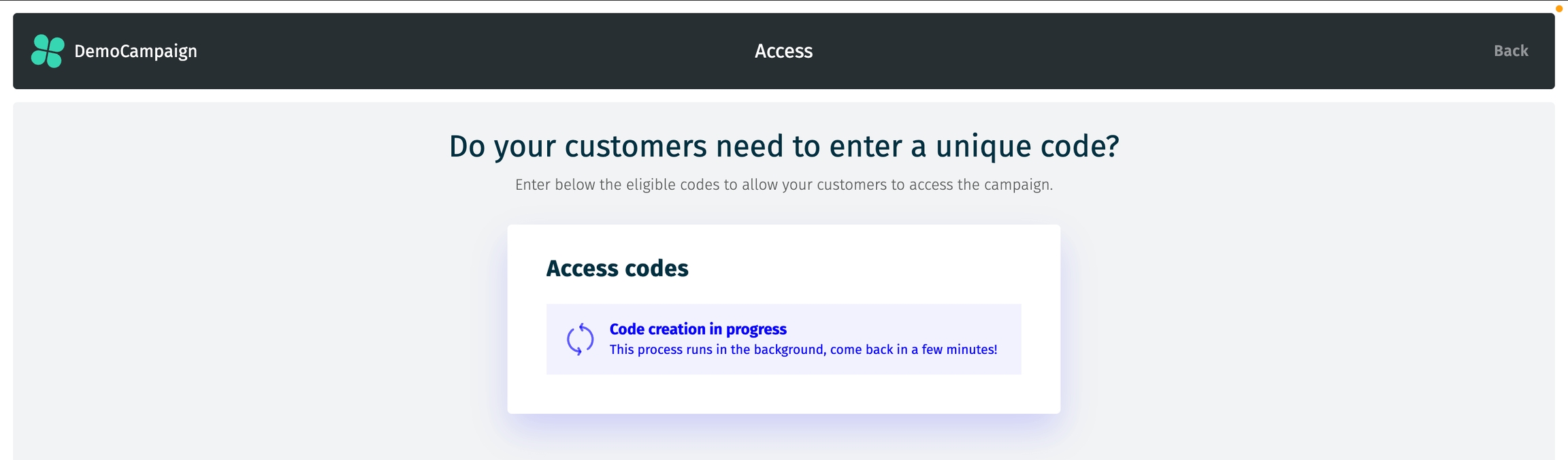The height and width of the screenshot is (460, 1568).
Task: Open the DemoCampaign campaign name
Action: pyautogui.click(x=135, y=51)
